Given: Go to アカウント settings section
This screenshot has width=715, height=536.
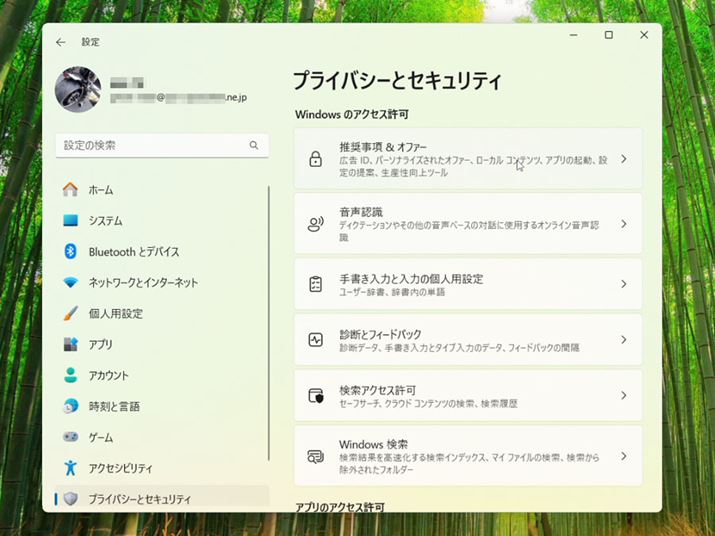Looking at the screenshot, I should pos(108,376).
